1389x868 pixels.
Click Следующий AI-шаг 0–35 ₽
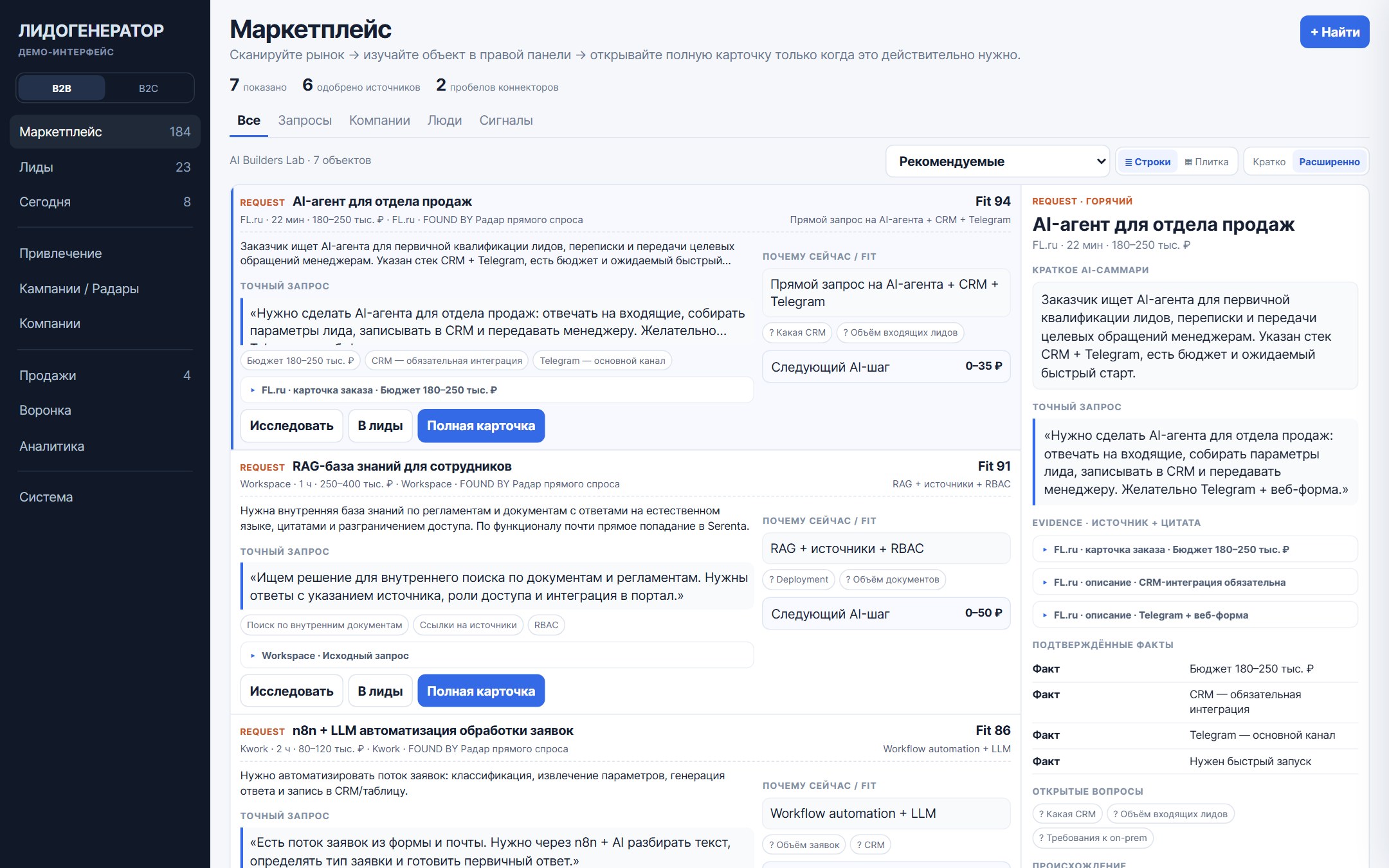pyautogui.click(x=886, y=366)
